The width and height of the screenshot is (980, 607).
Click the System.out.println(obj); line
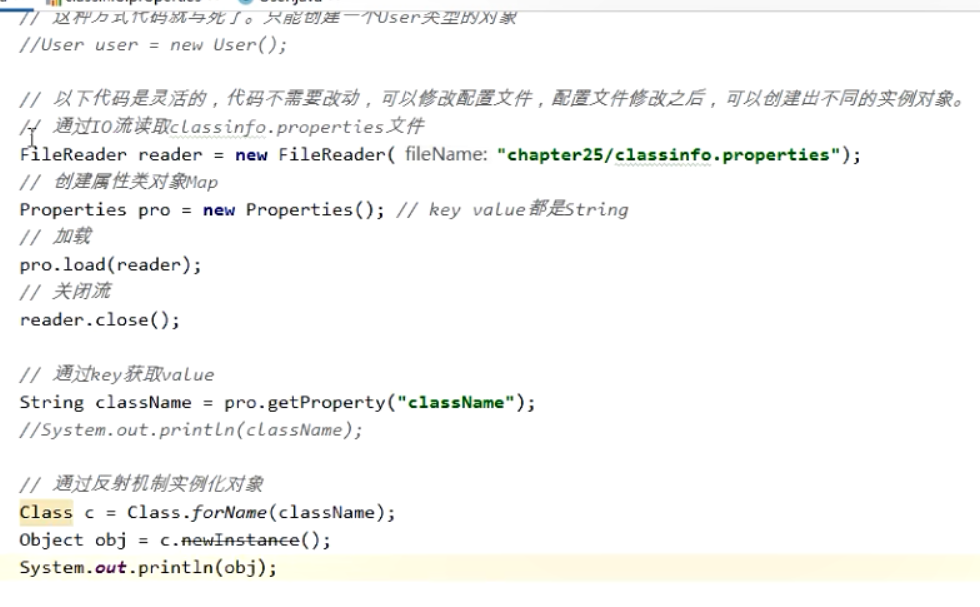pyautogui.click(x=148, y=568)
